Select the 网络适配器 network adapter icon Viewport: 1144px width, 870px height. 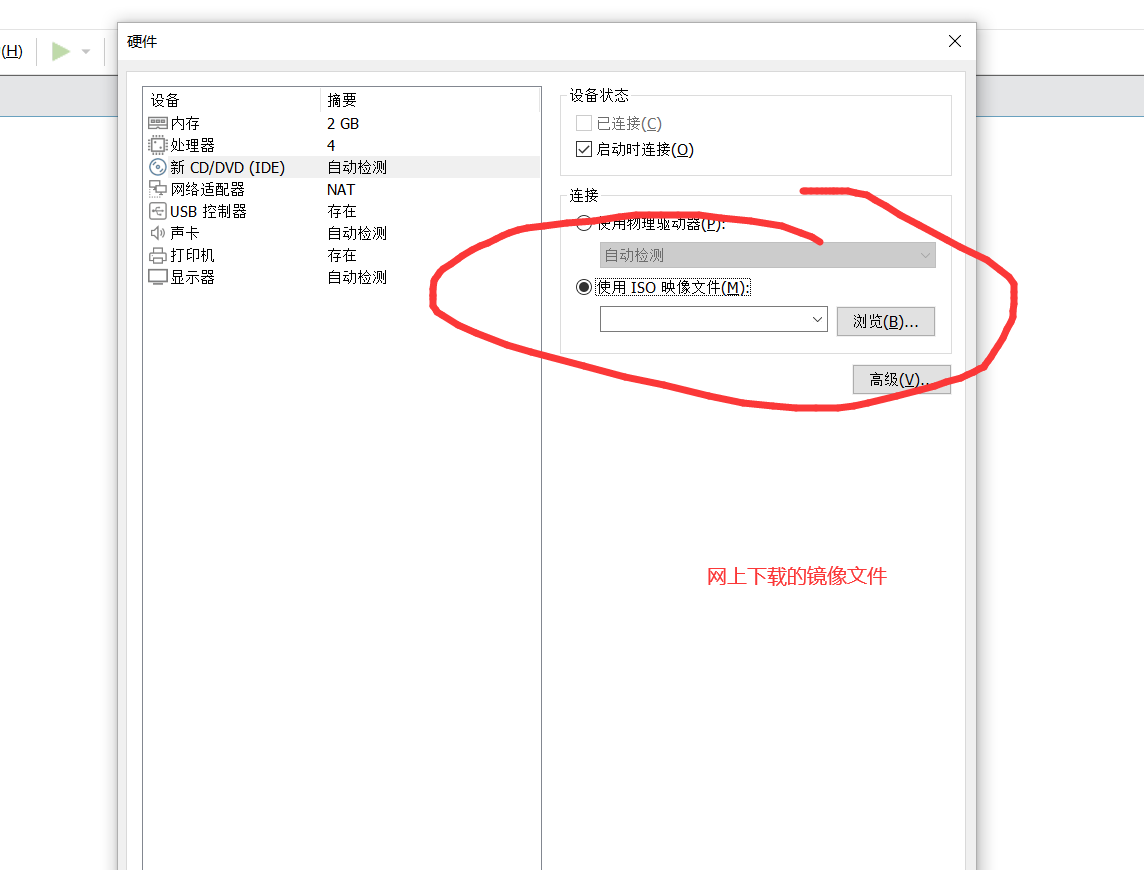click(x=158, y=188)
